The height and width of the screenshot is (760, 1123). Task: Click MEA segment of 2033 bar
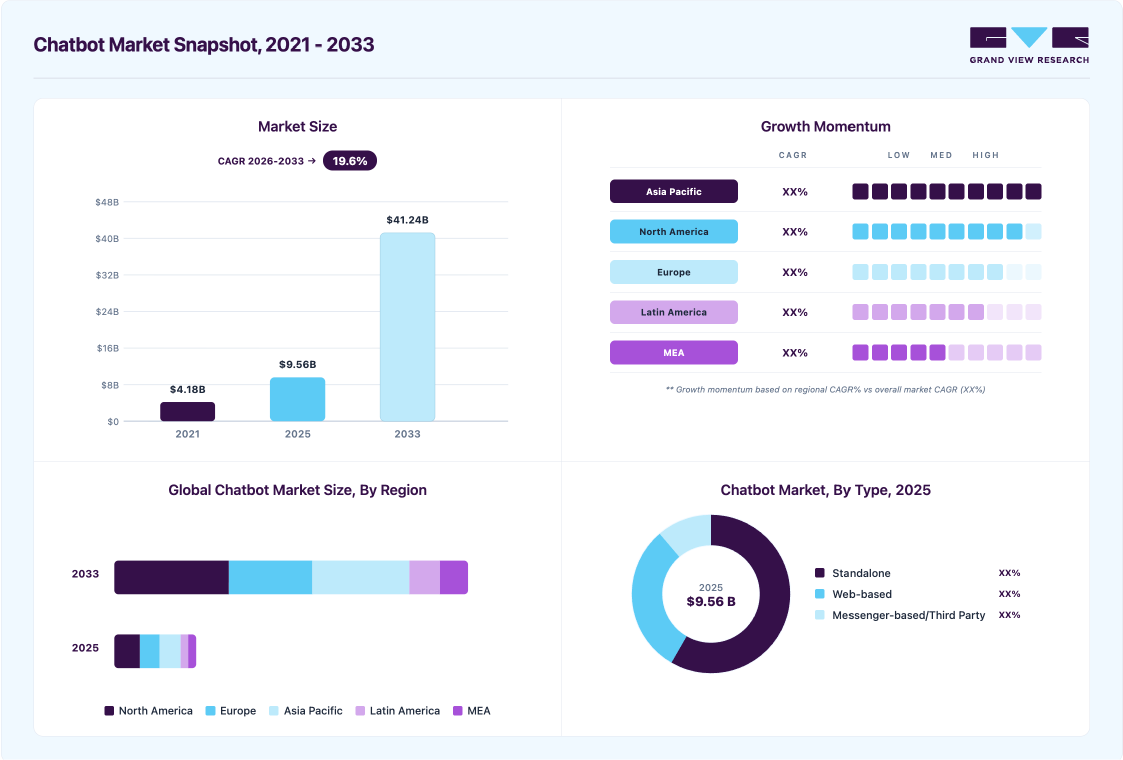point(453,577)
